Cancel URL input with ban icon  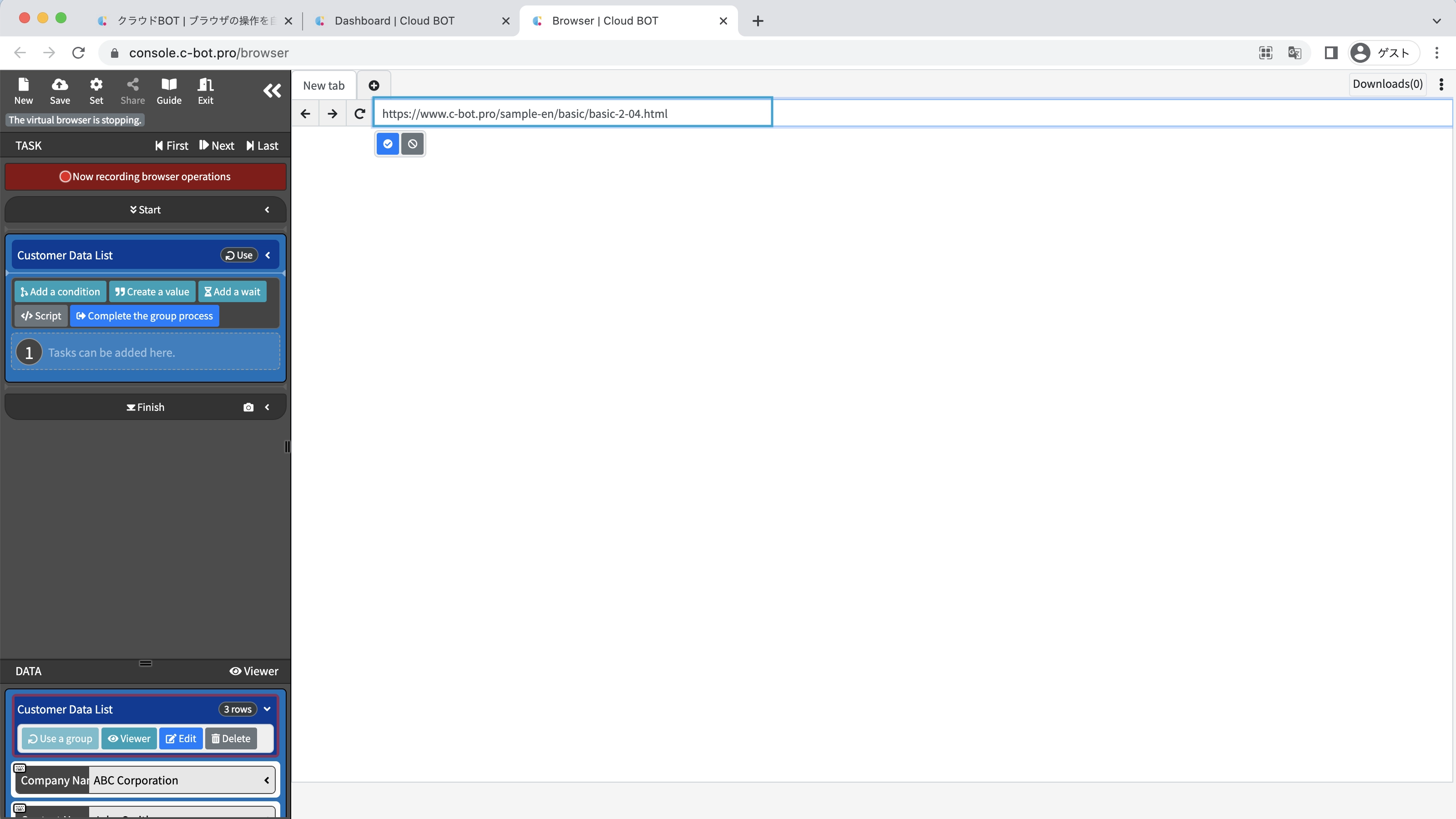click(413, 144)
